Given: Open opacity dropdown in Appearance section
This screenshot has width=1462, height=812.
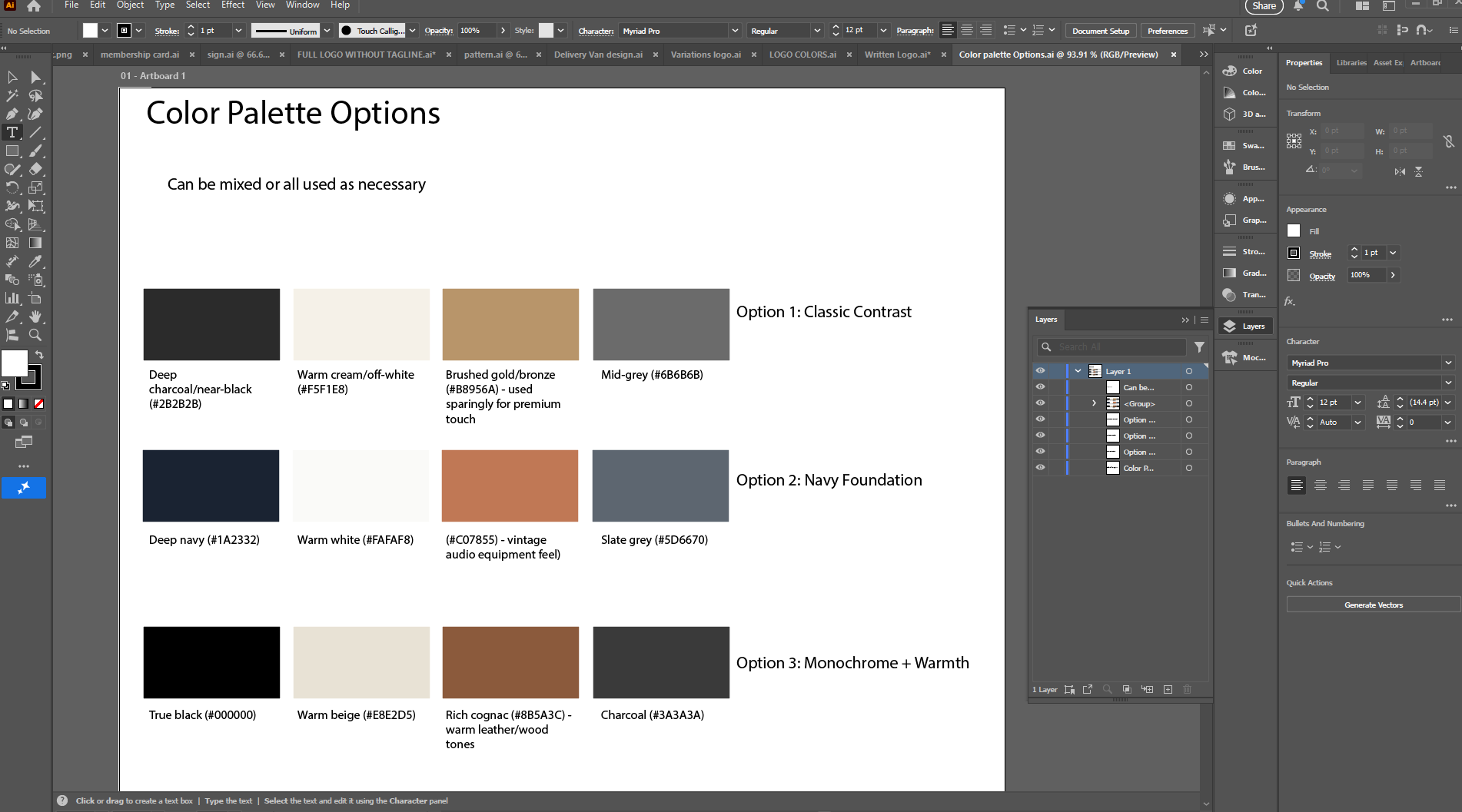Looking at the screenshot, I should pyautogui.click(x=1393, y=275).
